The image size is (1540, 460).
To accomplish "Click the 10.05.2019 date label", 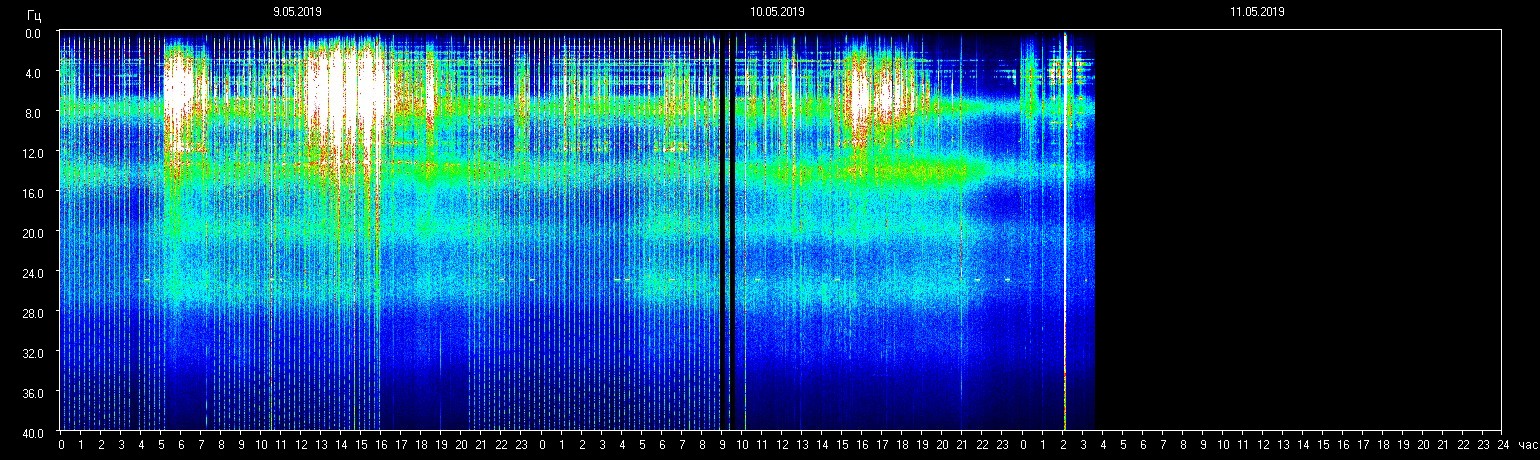I will point(777,12).
